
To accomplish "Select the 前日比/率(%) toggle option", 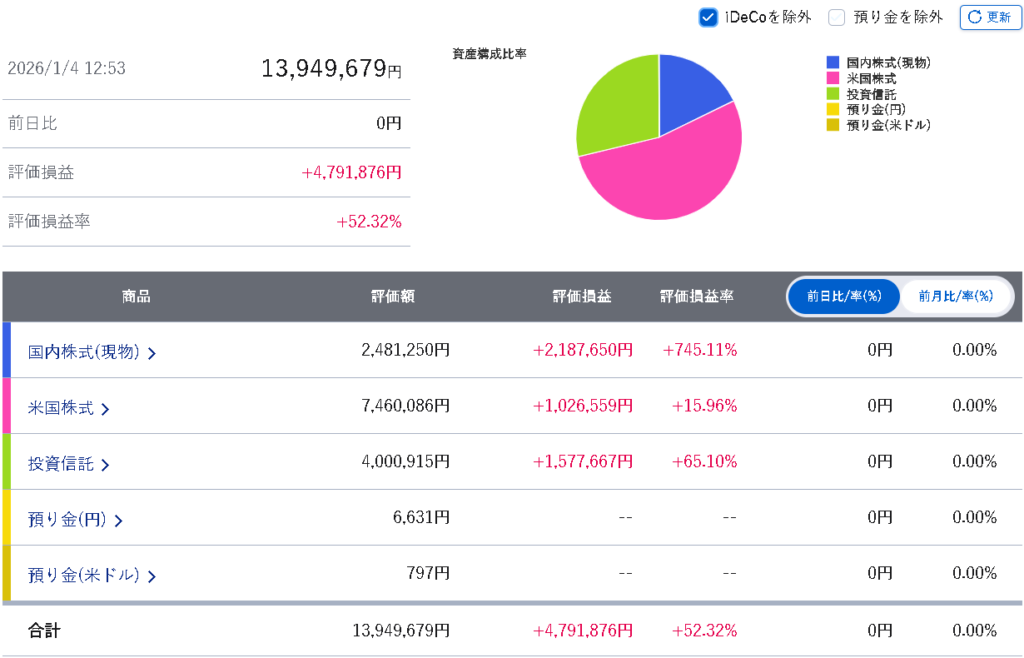I will [x=844, y=296].
